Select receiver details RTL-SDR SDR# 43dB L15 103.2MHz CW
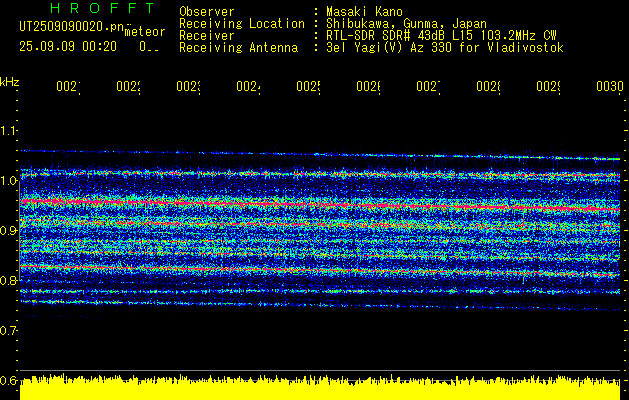Screen dimensions: 629x400 (x=441, y=36)
